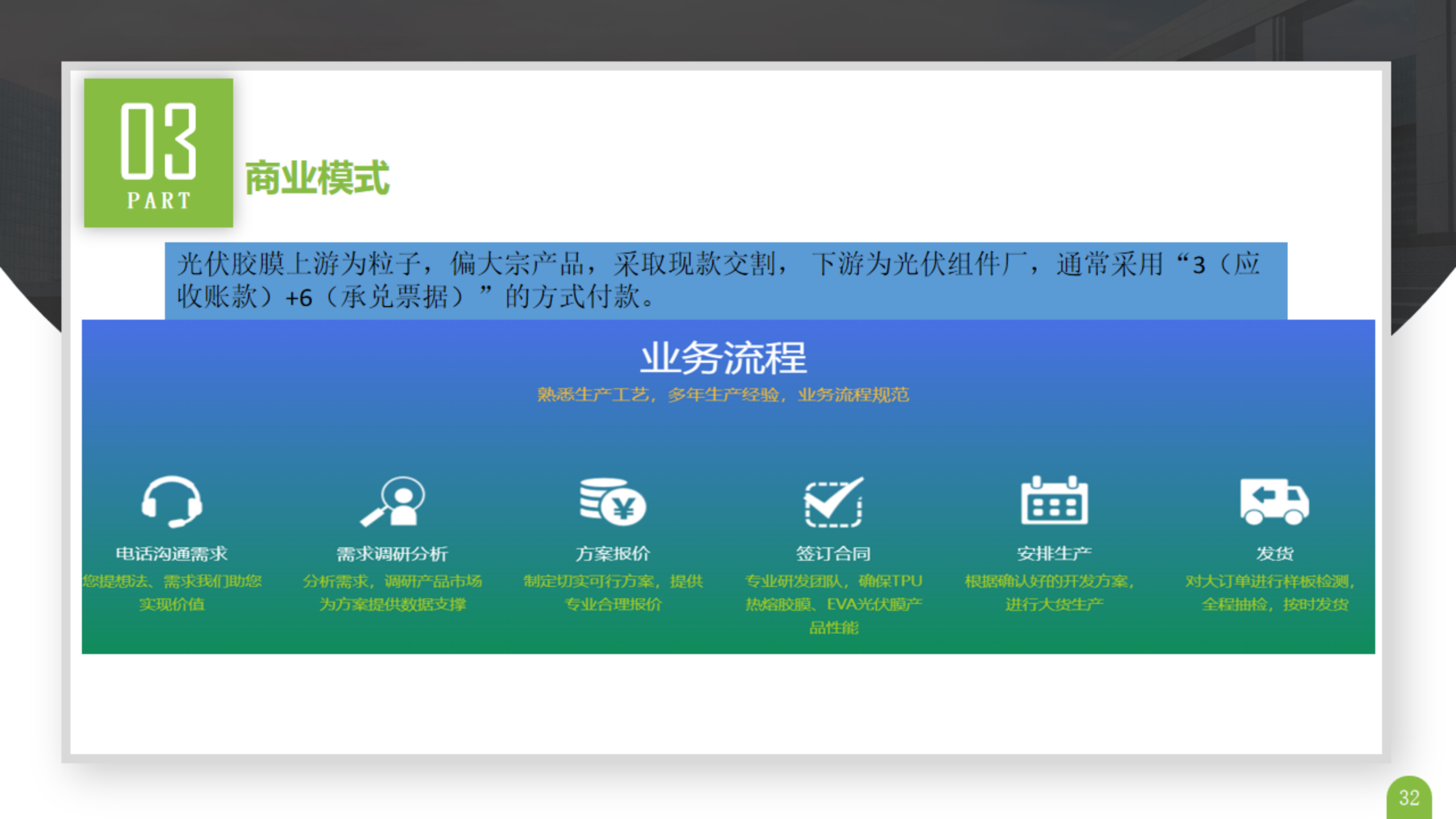Click the 电话沟通需求 label
1456x819 pixels.
[172, 553]
